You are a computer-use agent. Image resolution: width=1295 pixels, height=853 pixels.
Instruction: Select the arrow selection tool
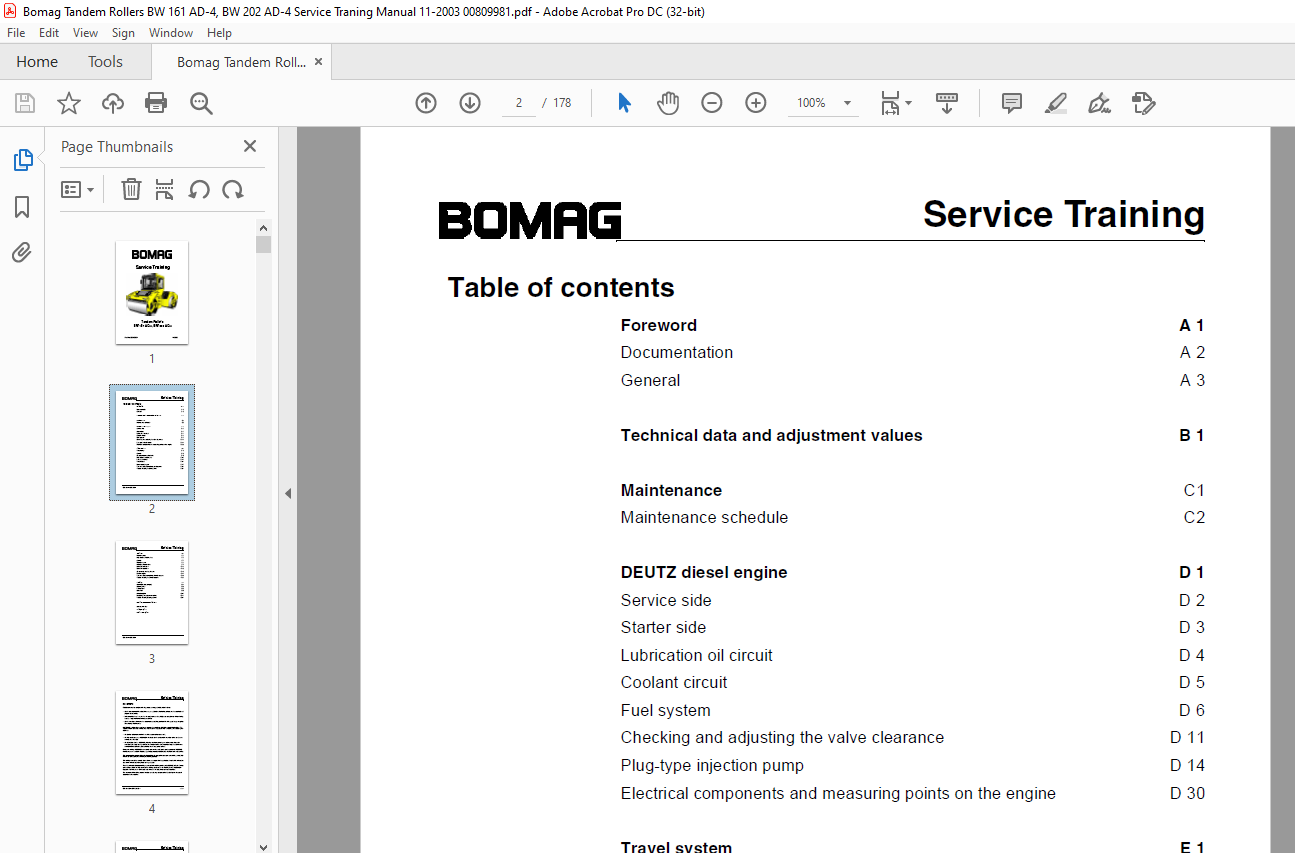(x=625, y=103)
